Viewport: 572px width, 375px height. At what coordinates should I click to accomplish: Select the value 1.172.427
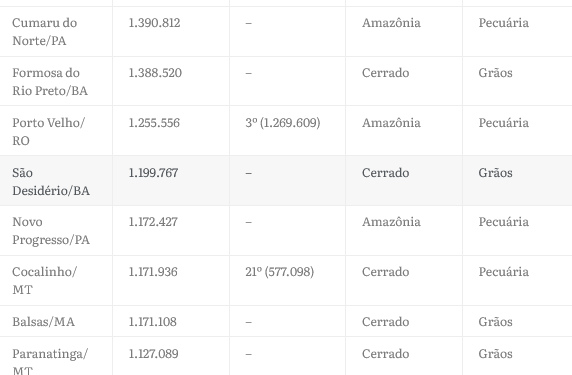coord(153,222)
